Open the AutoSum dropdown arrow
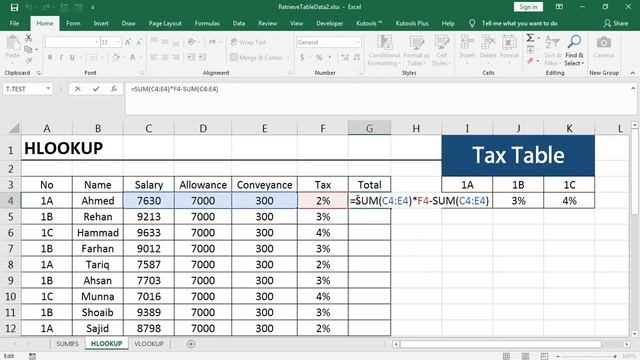Viewport: 640px width, 360px height. point(539,38)
